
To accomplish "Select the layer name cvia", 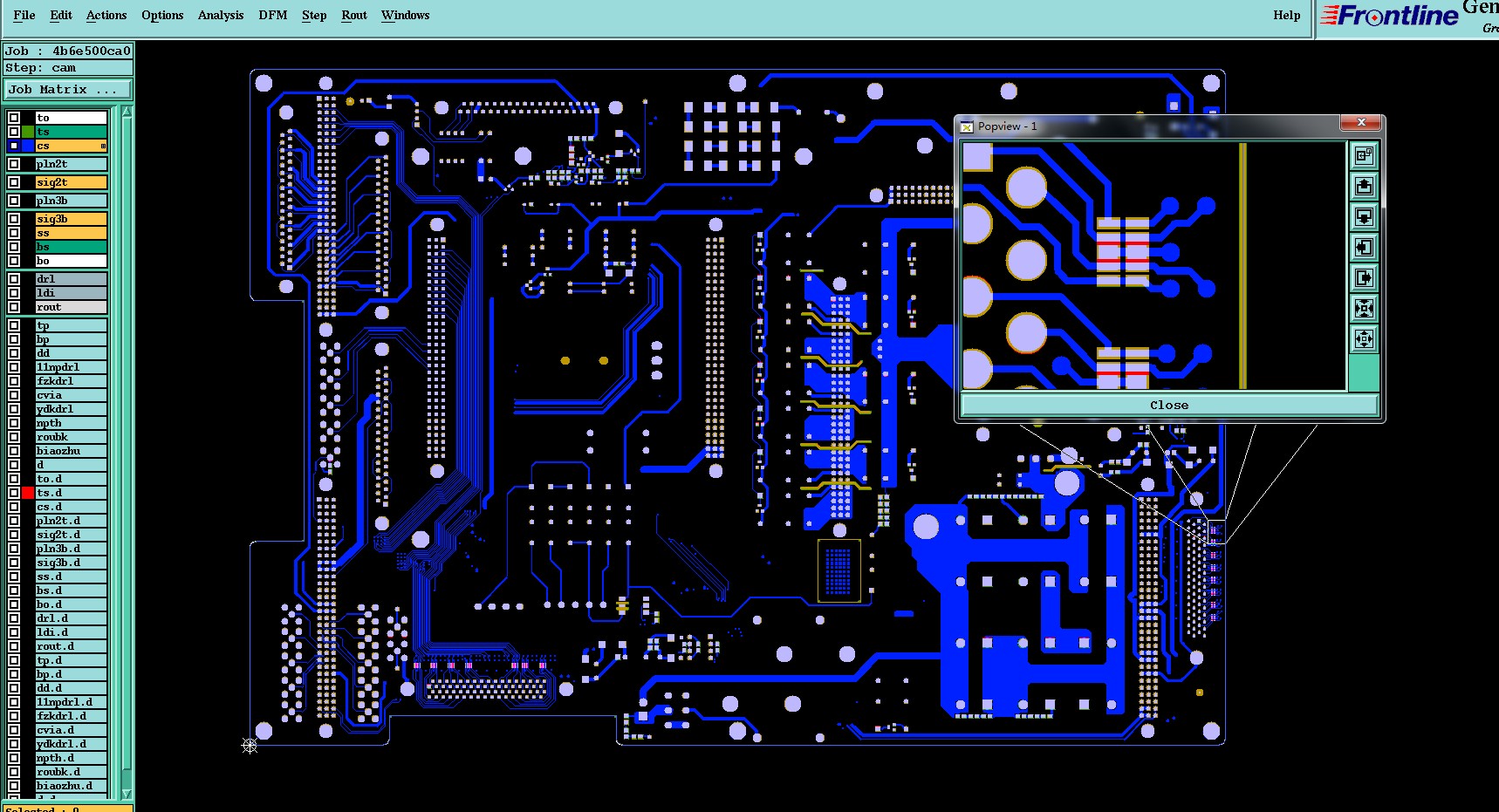I will (x=72, y=395).
